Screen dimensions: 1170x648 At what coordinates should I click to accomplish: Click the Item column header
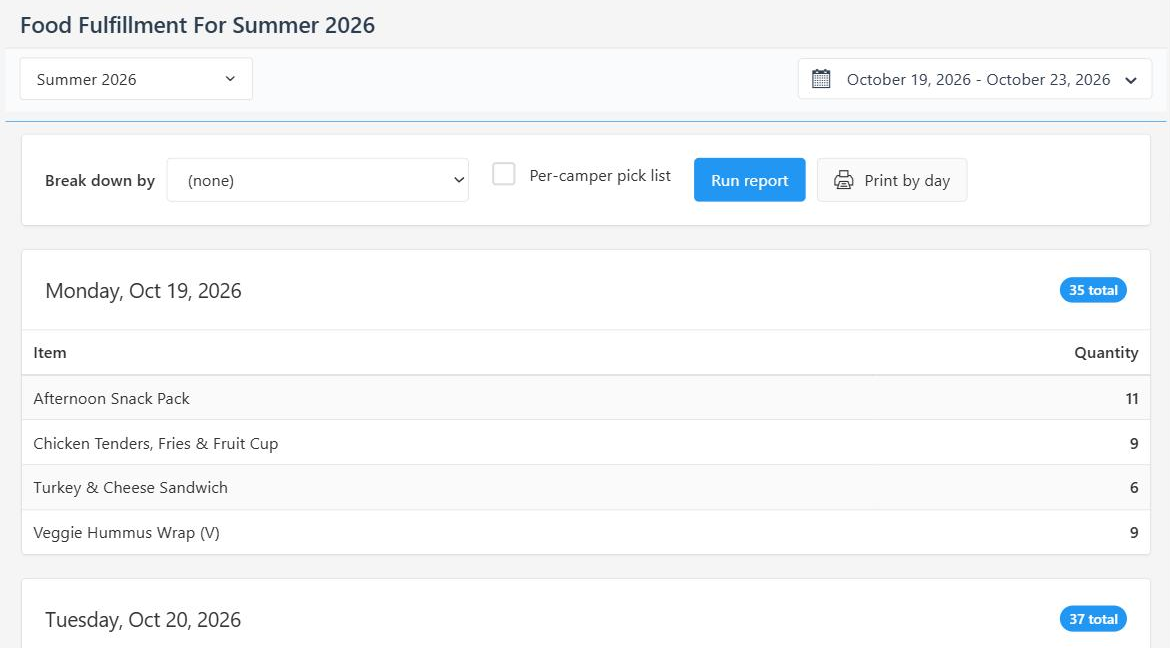pos(50,352)
